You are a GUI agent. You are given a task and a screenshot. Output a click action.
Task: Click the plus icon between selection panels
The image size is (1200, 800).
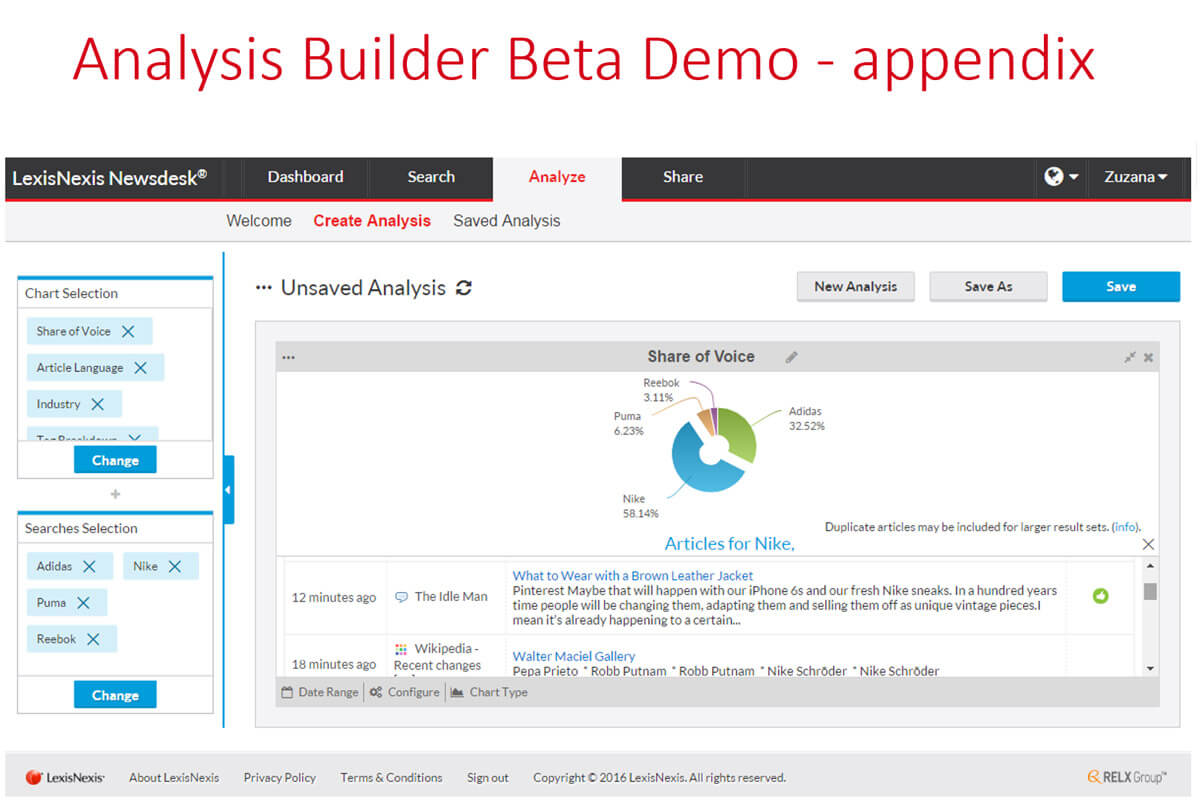pyautogui.click(x=115, y=494)
